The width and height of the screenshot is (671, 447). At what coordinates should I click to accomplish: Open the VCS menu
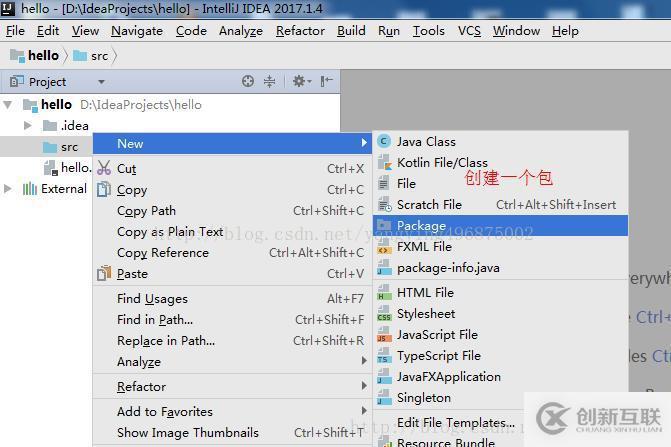pyautogui.click(x=469, y=31)
